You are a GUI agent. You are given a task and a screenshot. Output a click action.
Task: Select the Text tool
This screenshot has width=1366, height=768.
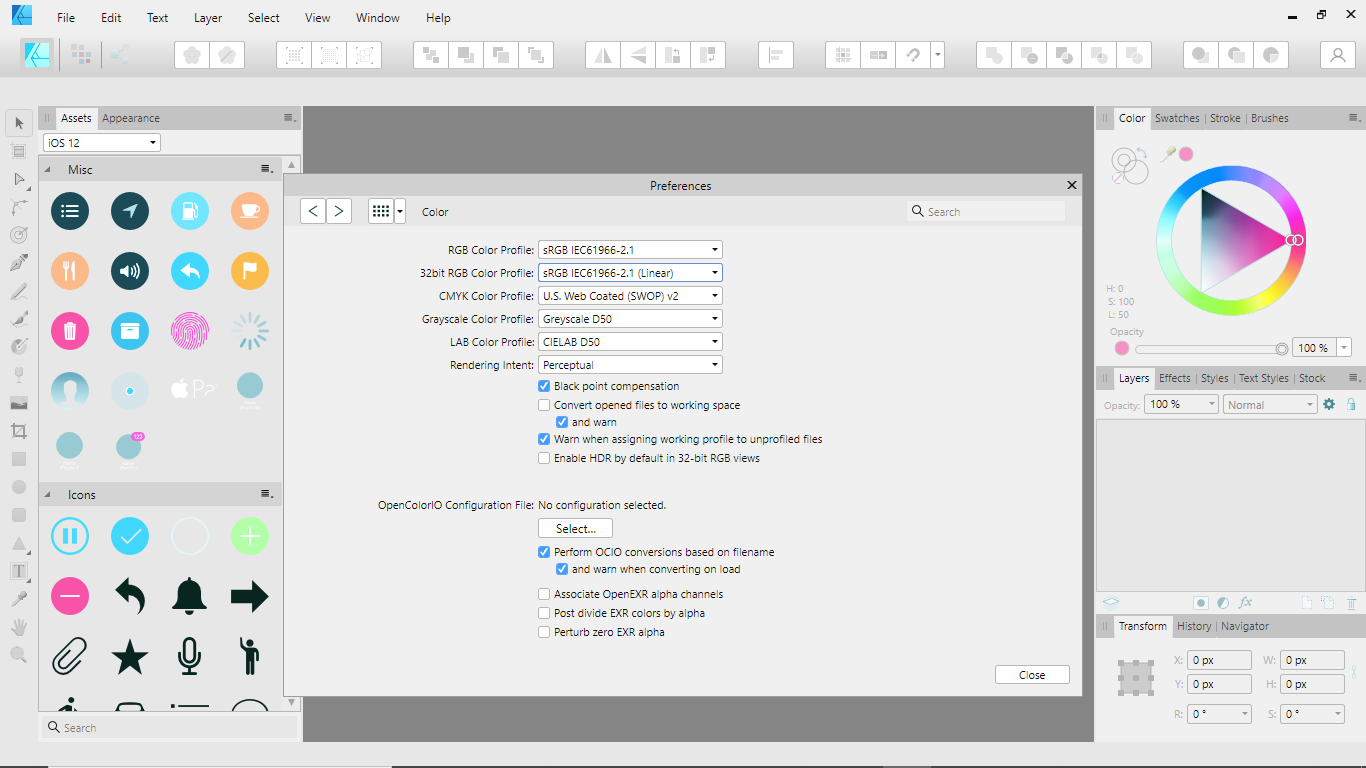(17, 571)
